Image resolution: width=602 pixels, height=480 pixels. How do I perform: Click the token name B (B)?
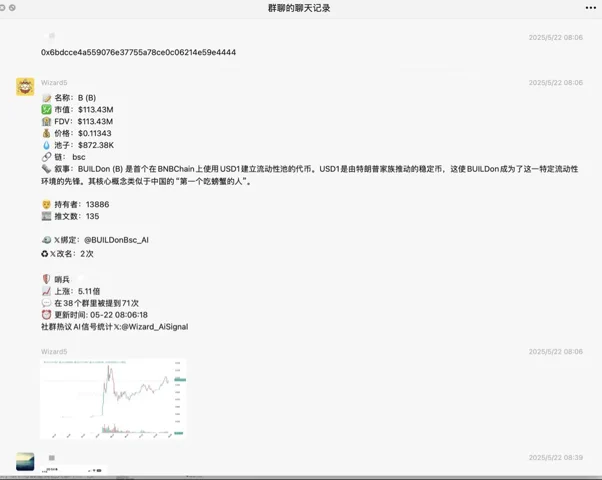tap(87, 98)
